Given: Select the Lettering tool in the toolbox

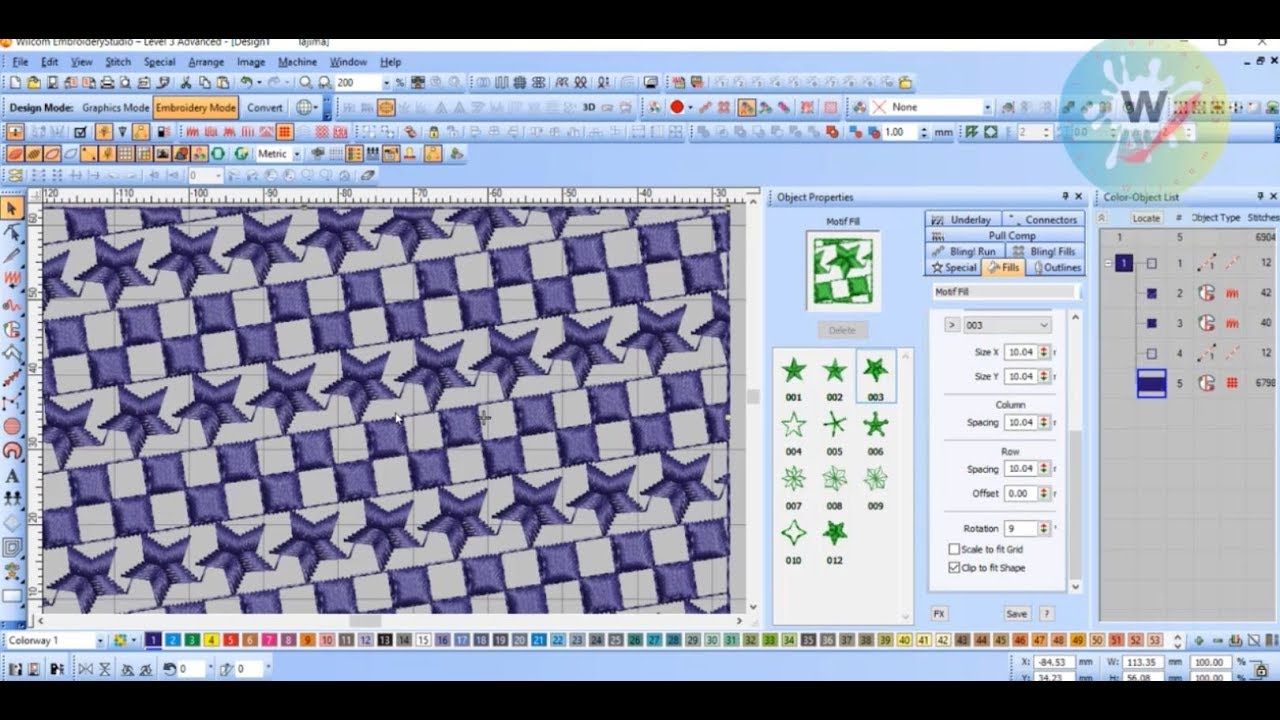Looking at the screenshot, I should point(12,476).
